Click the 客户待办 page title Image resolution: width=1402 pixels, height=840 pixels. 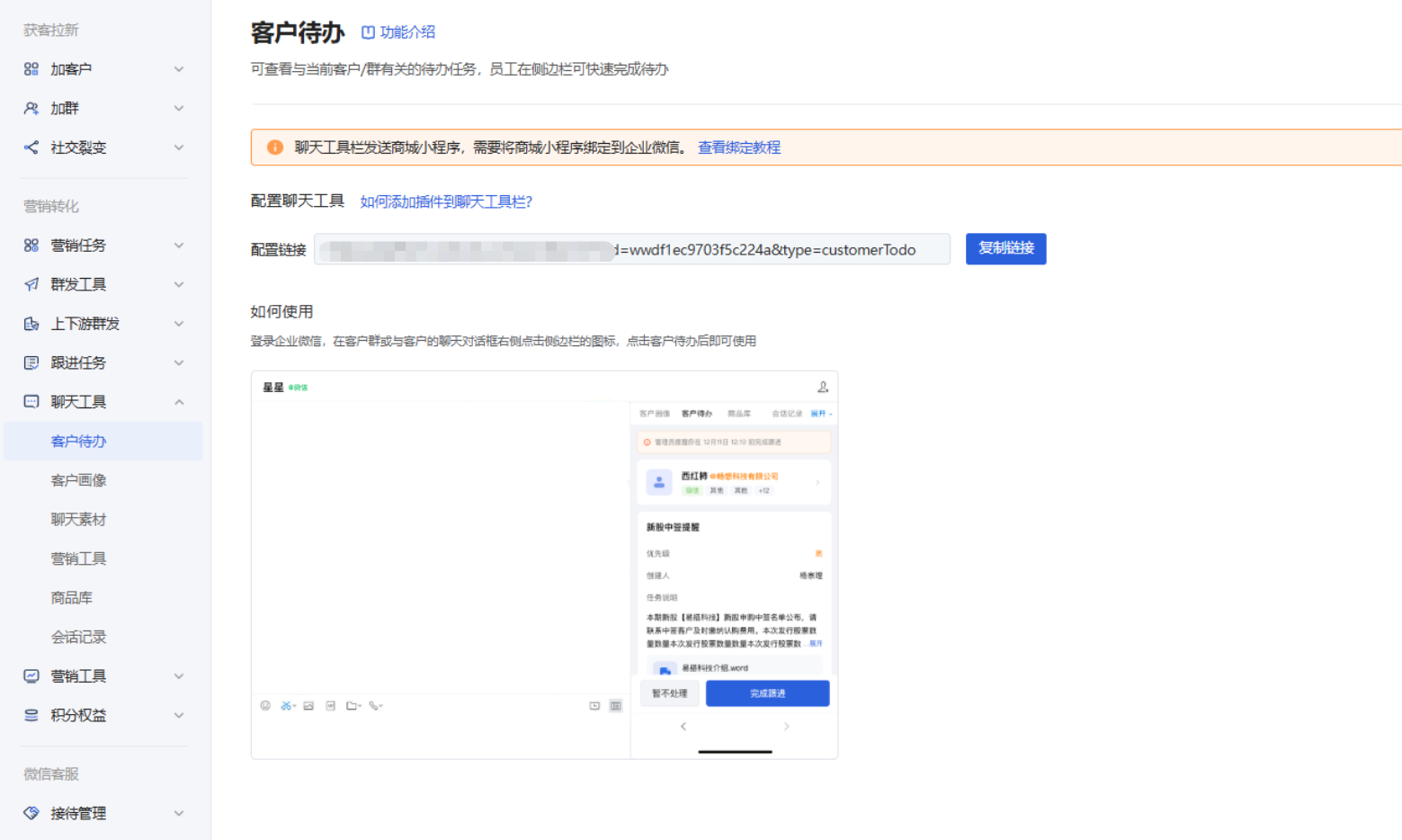298,32
